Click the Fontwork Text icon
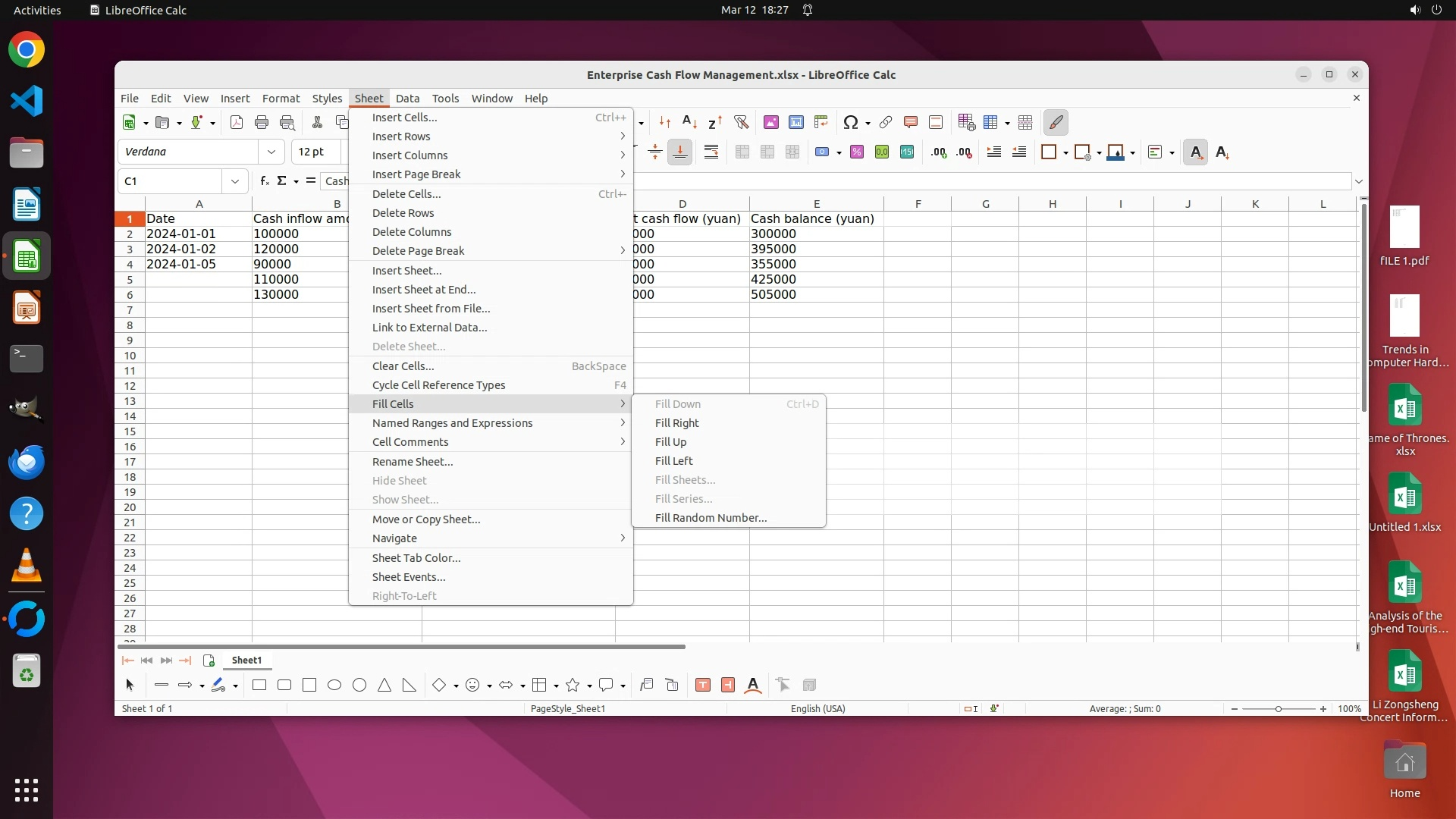The image size is (1456, 819). click(753, 686)
